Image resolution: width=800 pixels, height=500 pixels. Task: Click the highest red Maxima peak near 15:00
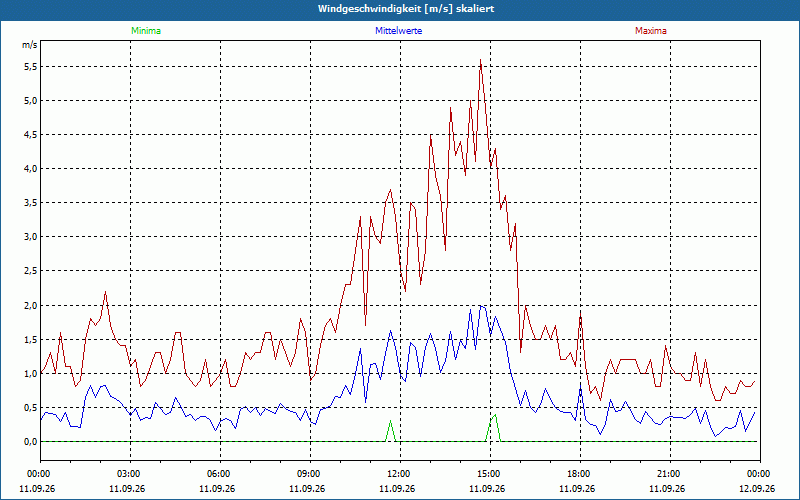[480, 60]
